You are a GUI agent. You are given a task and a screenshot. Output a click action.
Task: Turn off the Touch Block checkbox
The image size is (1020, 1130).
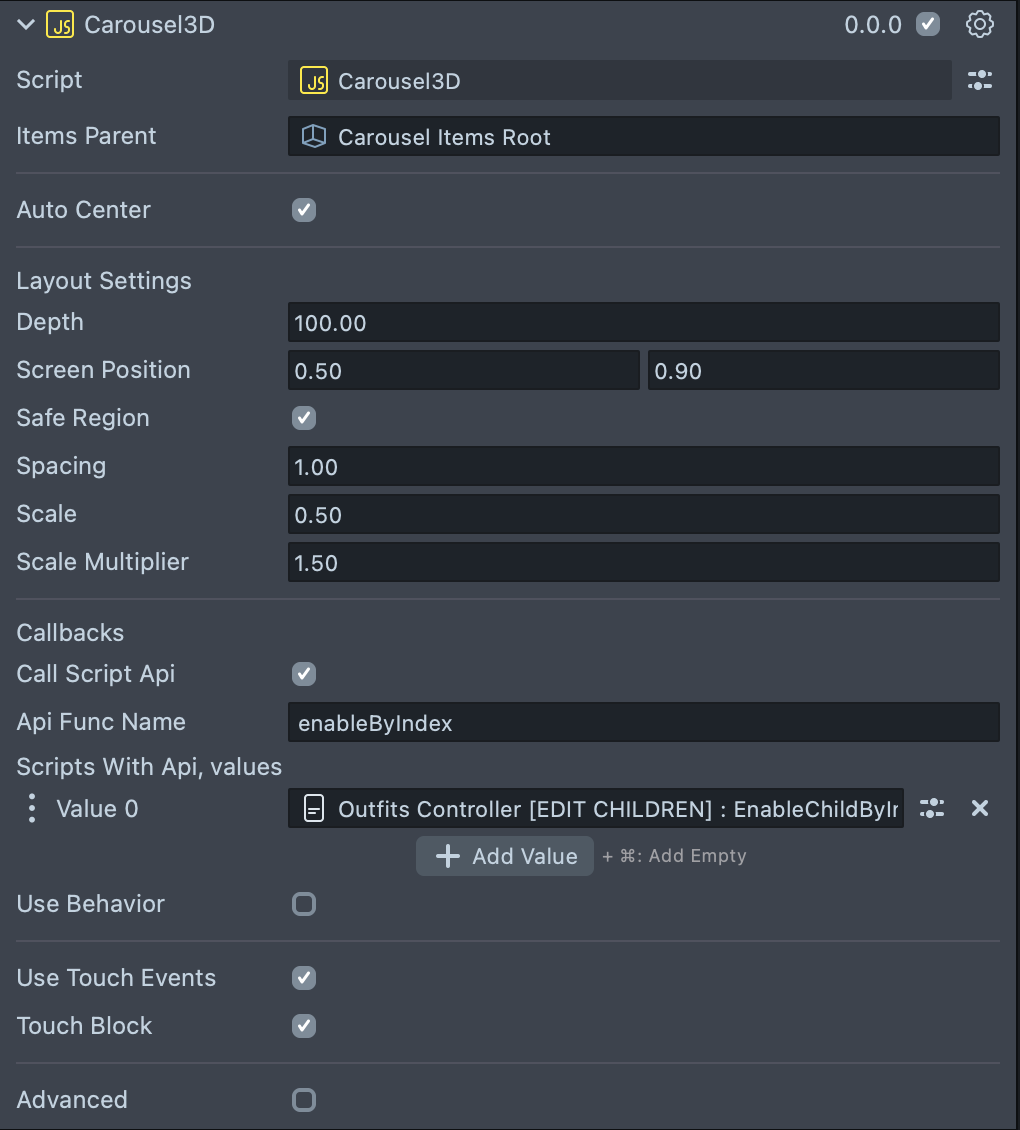304,1026
